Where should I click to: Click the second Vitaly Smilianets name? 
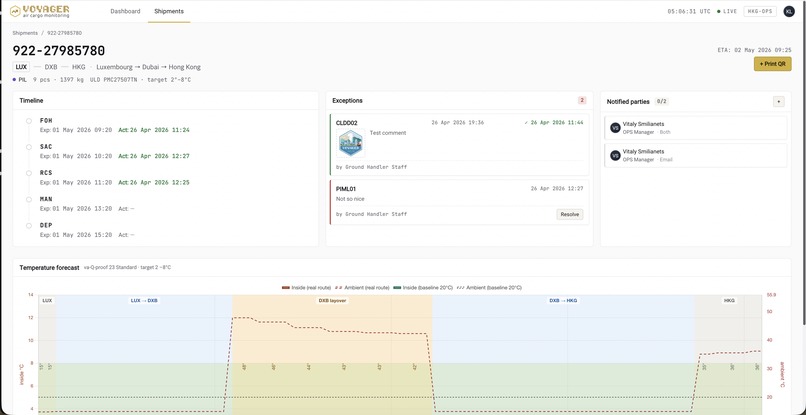pyautogui.click(x=643, y=151)
